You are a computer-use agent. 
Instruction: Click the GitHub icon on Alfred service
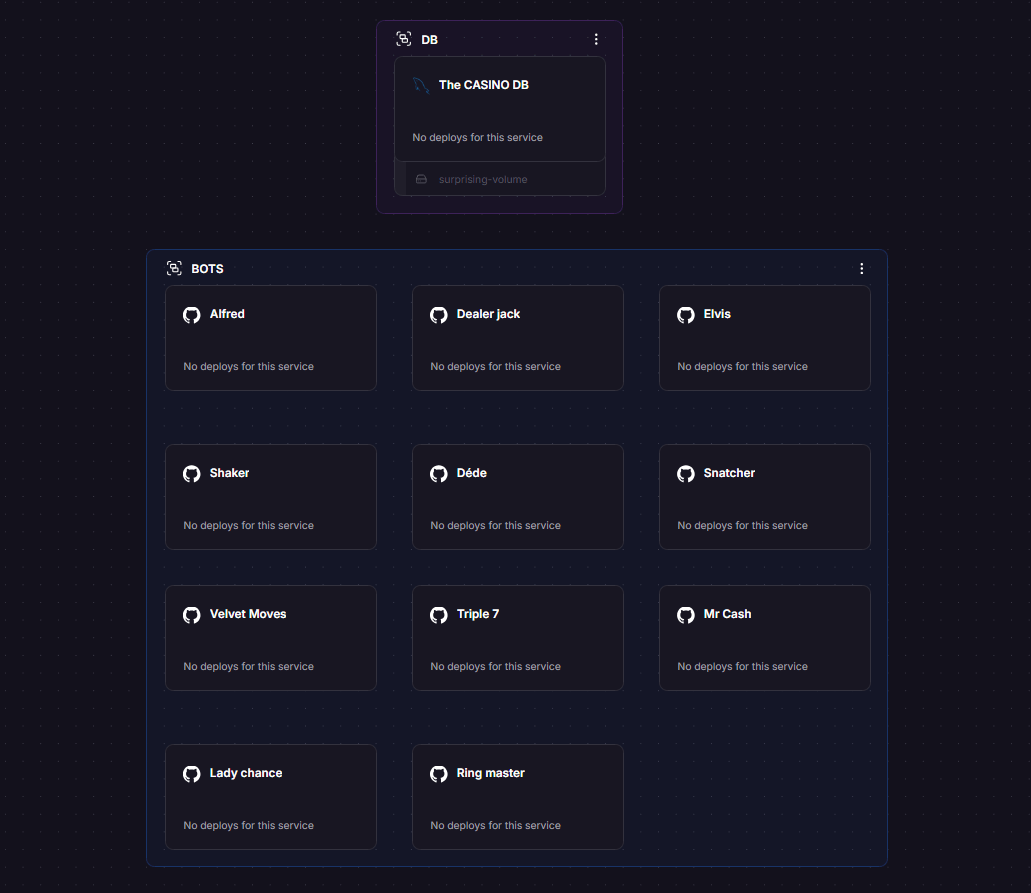[191, 315]
